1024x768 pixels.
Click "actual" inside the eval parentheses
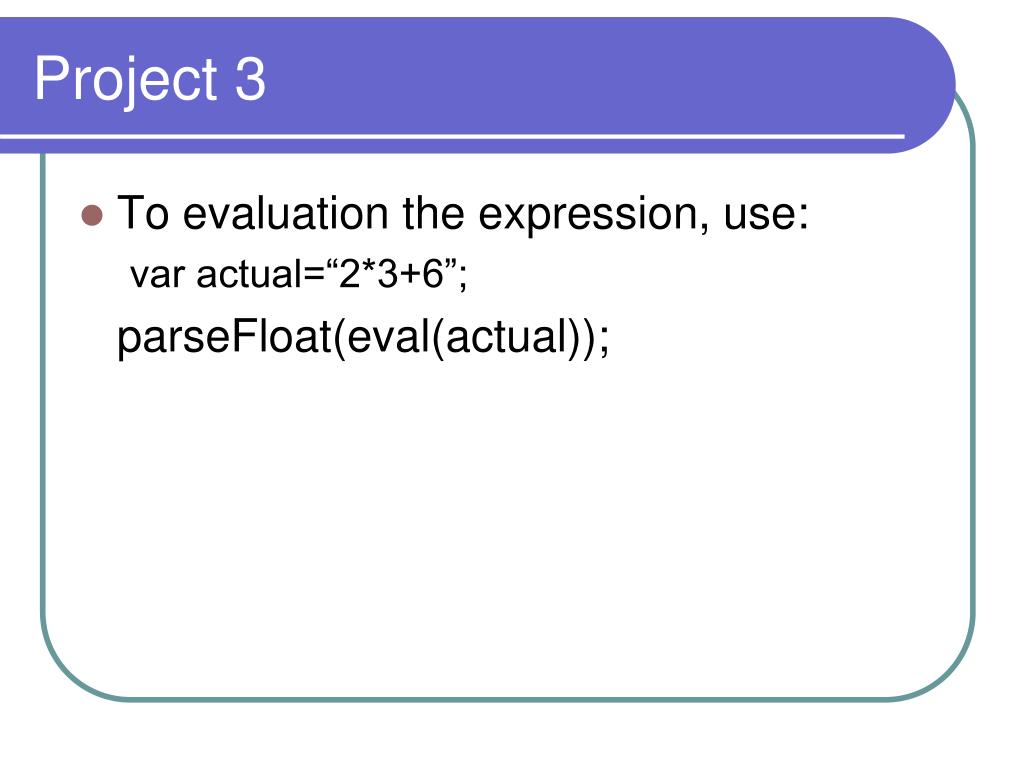coord(505,337)
